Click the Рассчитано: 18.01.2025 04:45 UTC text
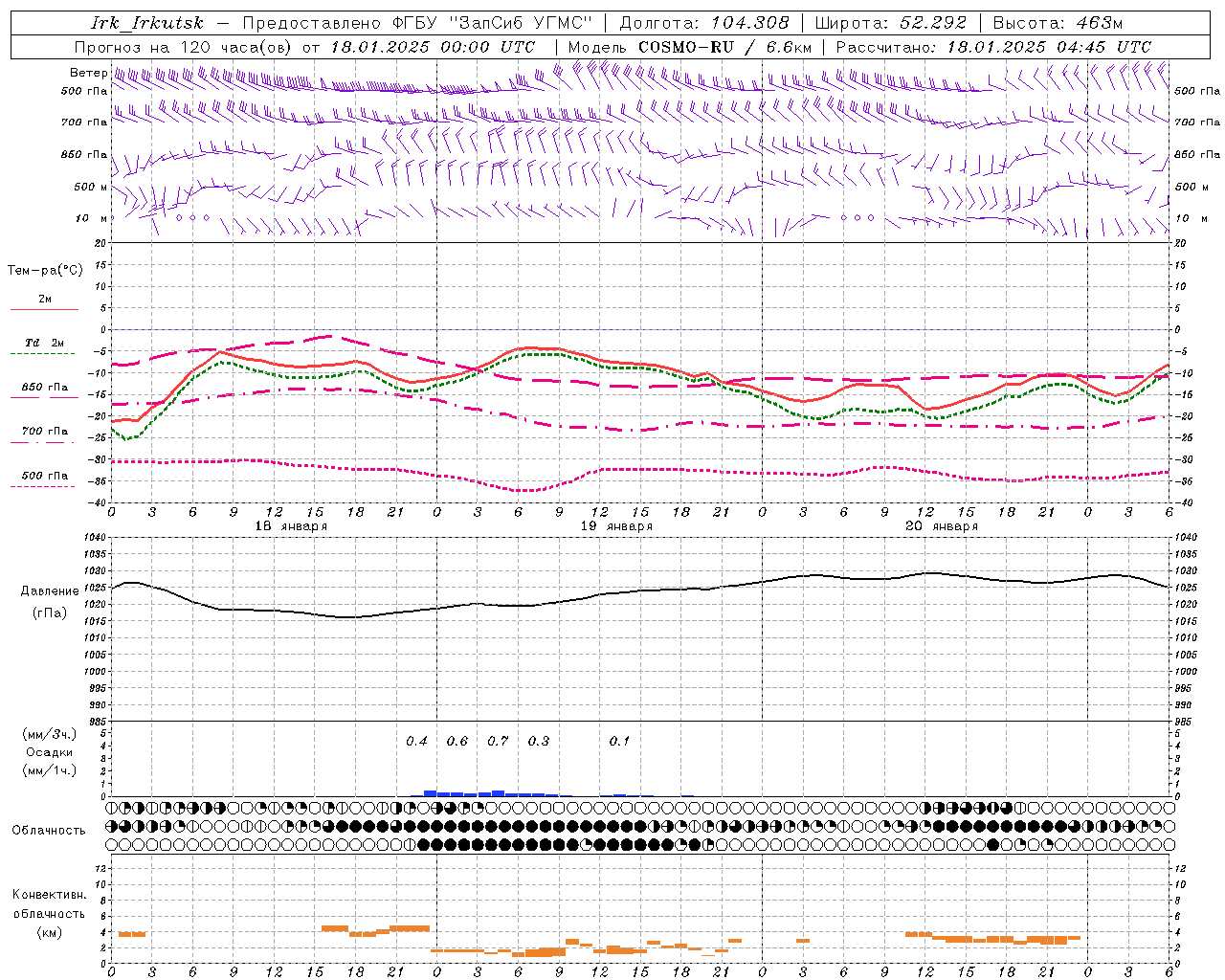The width and height of the screenshot is (1225, 980). [993, 47]
